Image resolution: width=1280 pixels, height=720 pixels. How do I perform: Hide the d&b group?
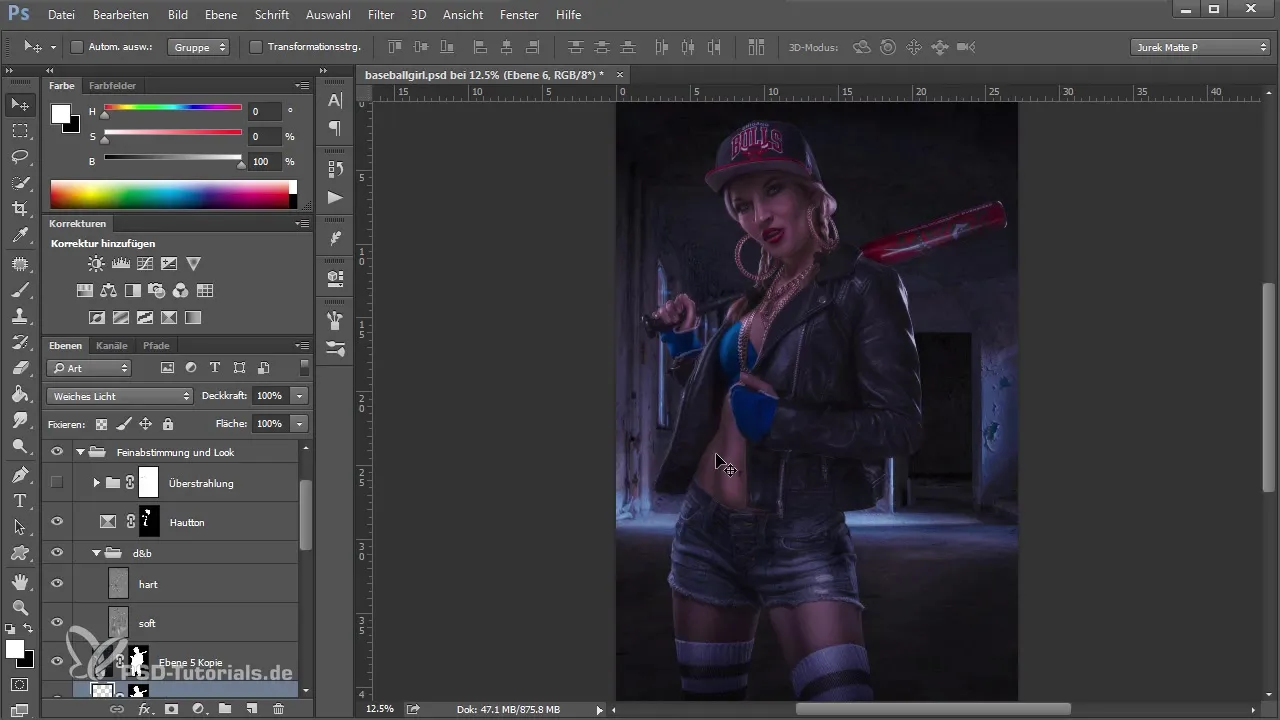click(57, 552)
